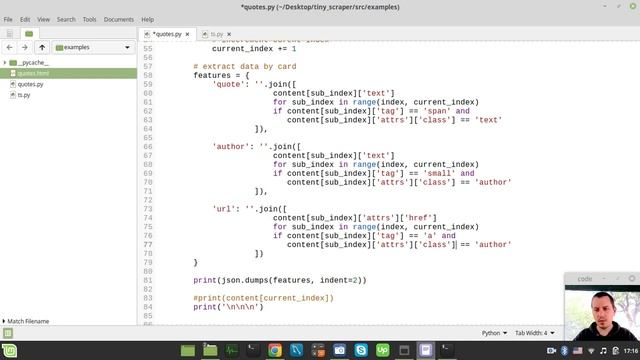
Task: Open the system monitor taskbar icon
Action: point(231,350)
